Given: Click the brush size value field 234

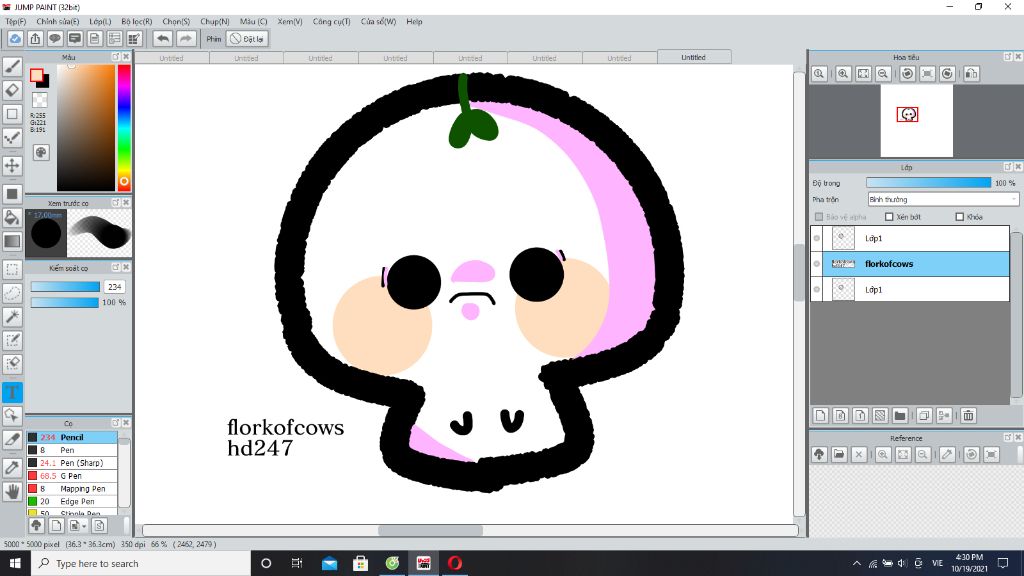Looking at the screenshot, I should (x=115, y=287).
